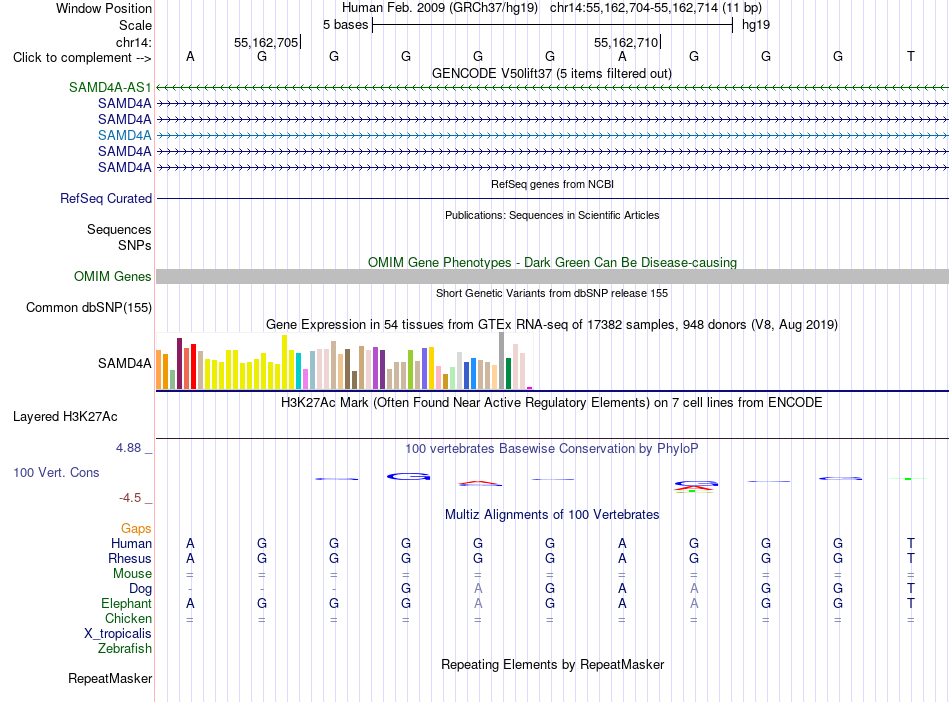Viewport: 950px width, 702px height.
Task: Click the 100 Vert. Cons track label
Action: coord(56,472)
